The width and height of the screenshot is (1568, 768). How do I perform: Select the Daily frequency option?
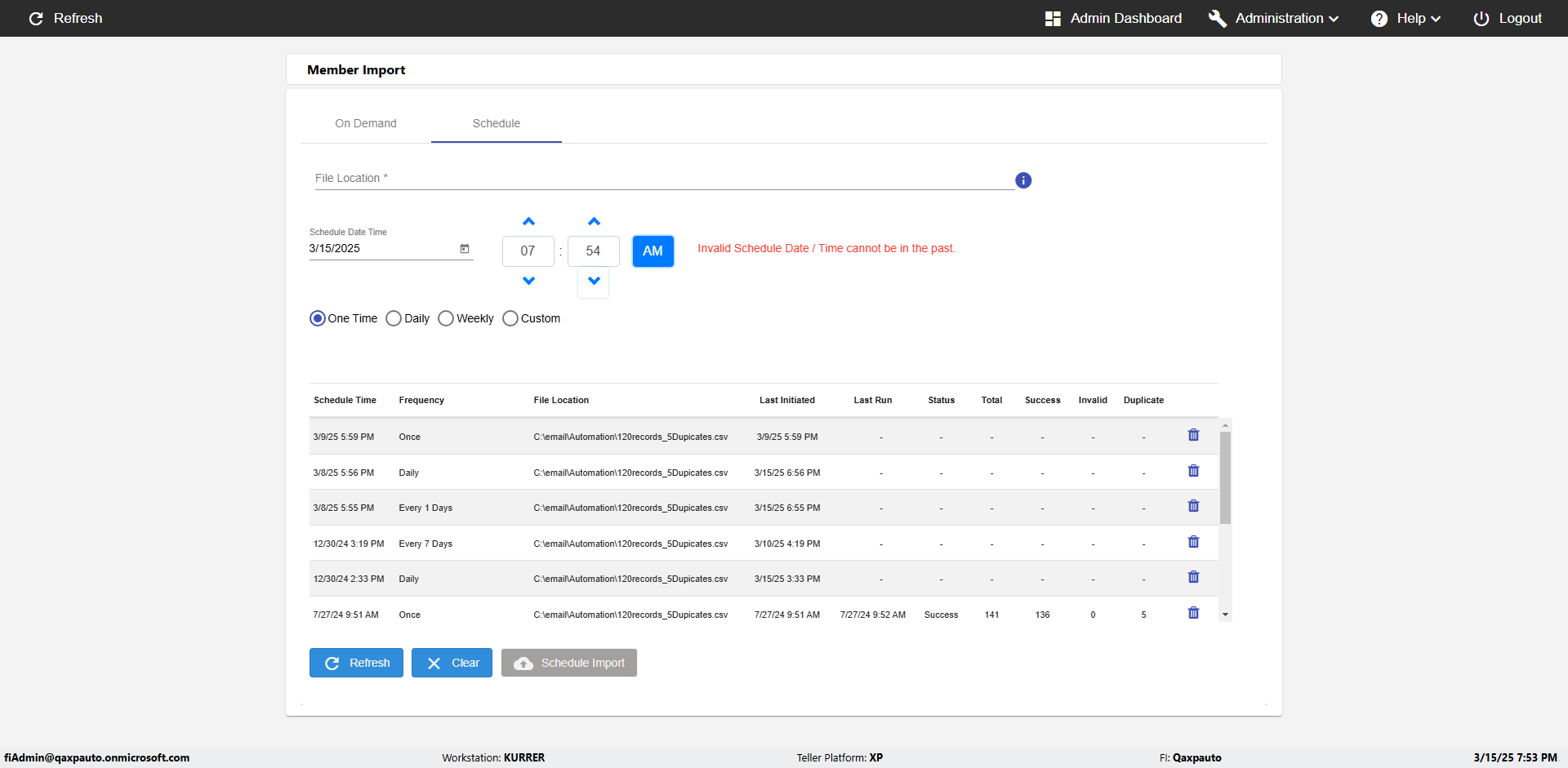pos(394,318)
